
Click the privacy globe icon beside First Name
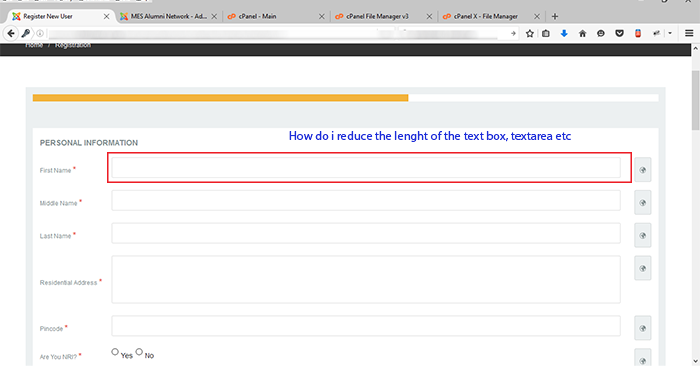coord(642,170)
